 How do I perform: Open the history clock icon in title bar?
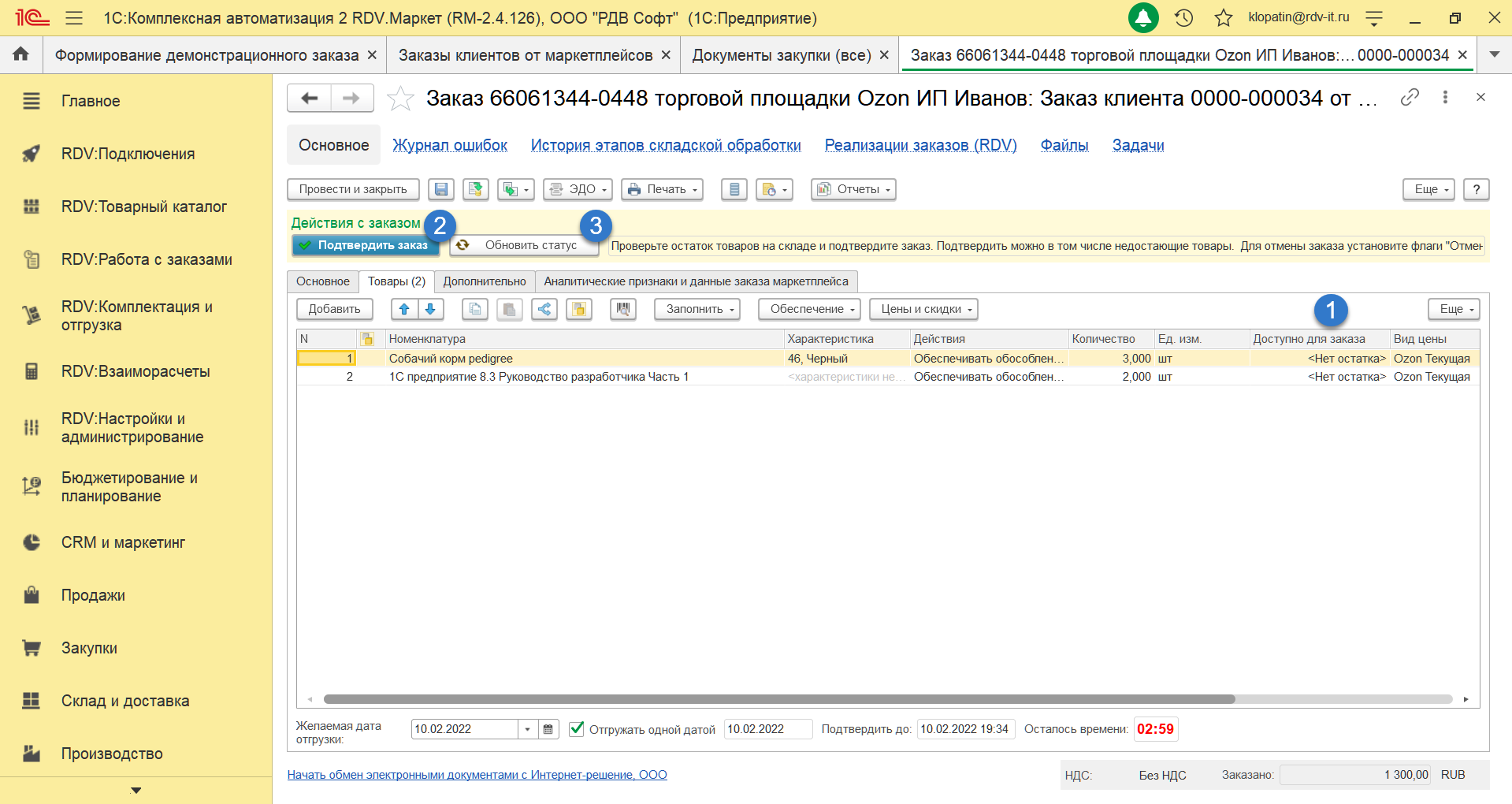click(1183, 17)
